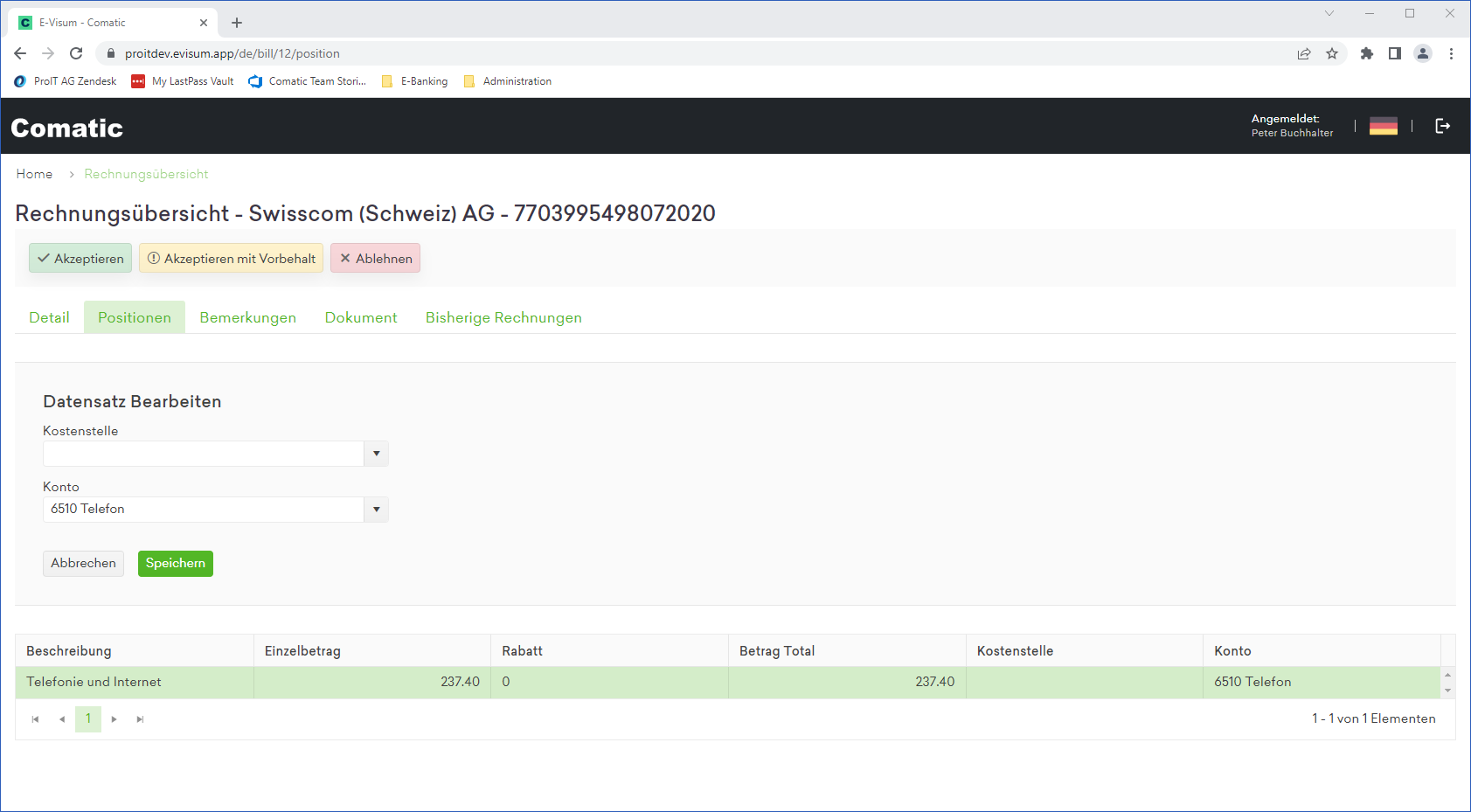Open Rechnungsübersicht breadcrumb link
The image size is (1471, 812).
click(146, 174)
